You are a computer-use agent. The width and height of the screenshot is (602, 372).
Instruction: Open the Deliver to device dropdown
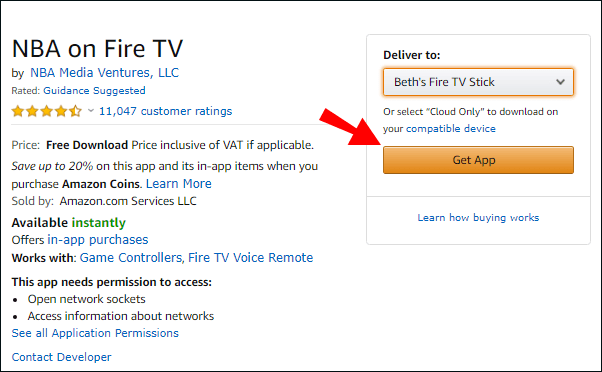(x=478, y=82)
